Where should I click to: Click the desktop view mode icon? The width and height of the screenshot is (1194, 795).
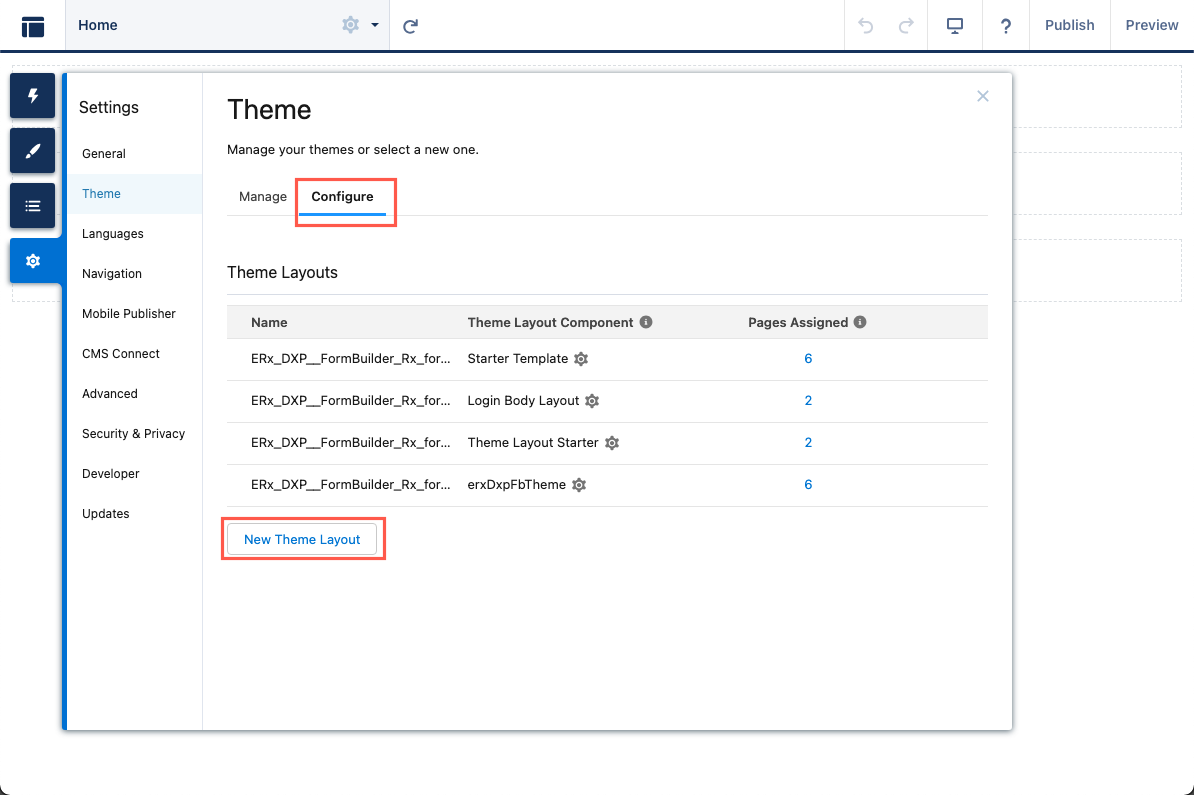tap(955, 26)
